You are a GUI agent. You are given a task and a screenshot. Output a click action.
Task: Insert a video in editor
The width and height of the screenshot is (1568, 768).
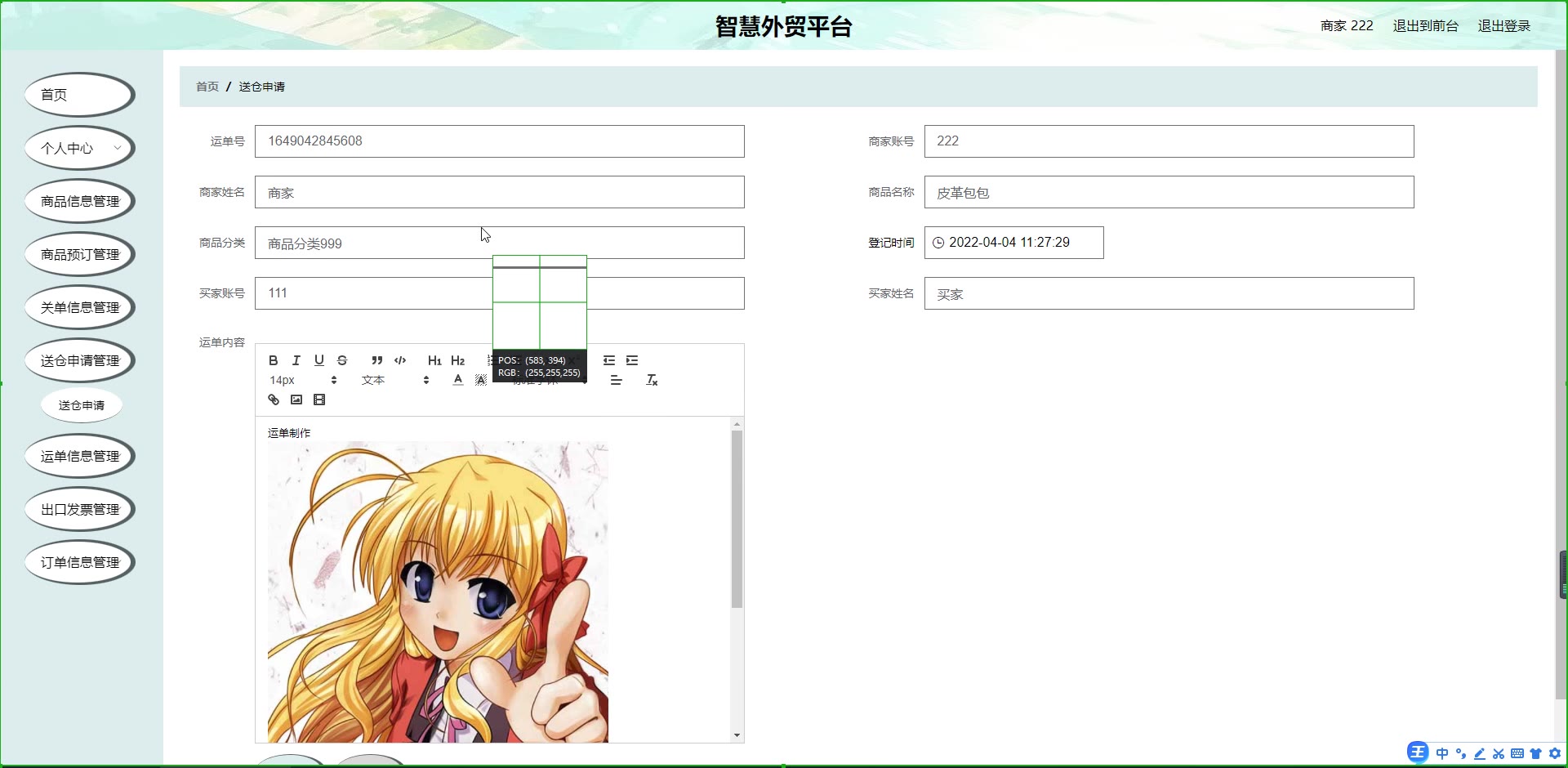pos(319,400)
